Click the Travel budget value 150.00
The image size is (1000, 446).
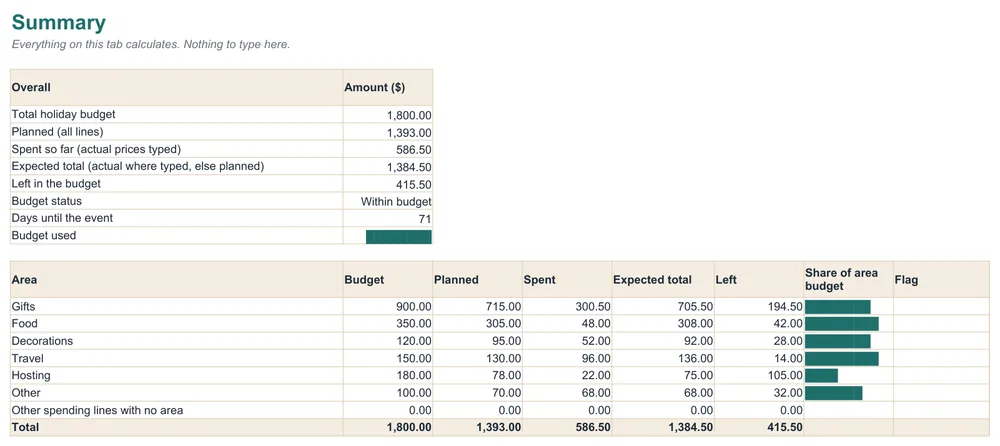pyautogui.click(x=413, y=359)
